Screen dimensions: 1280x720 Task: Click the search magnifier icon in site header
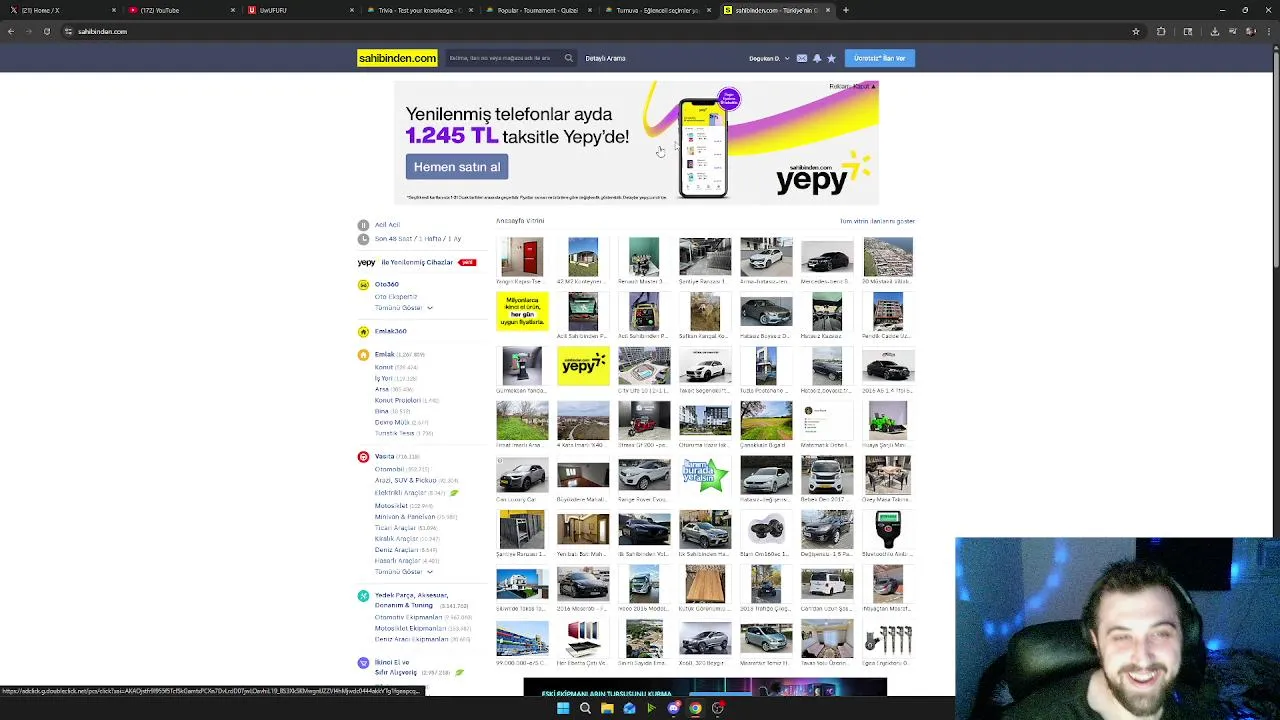coord(569,58)
